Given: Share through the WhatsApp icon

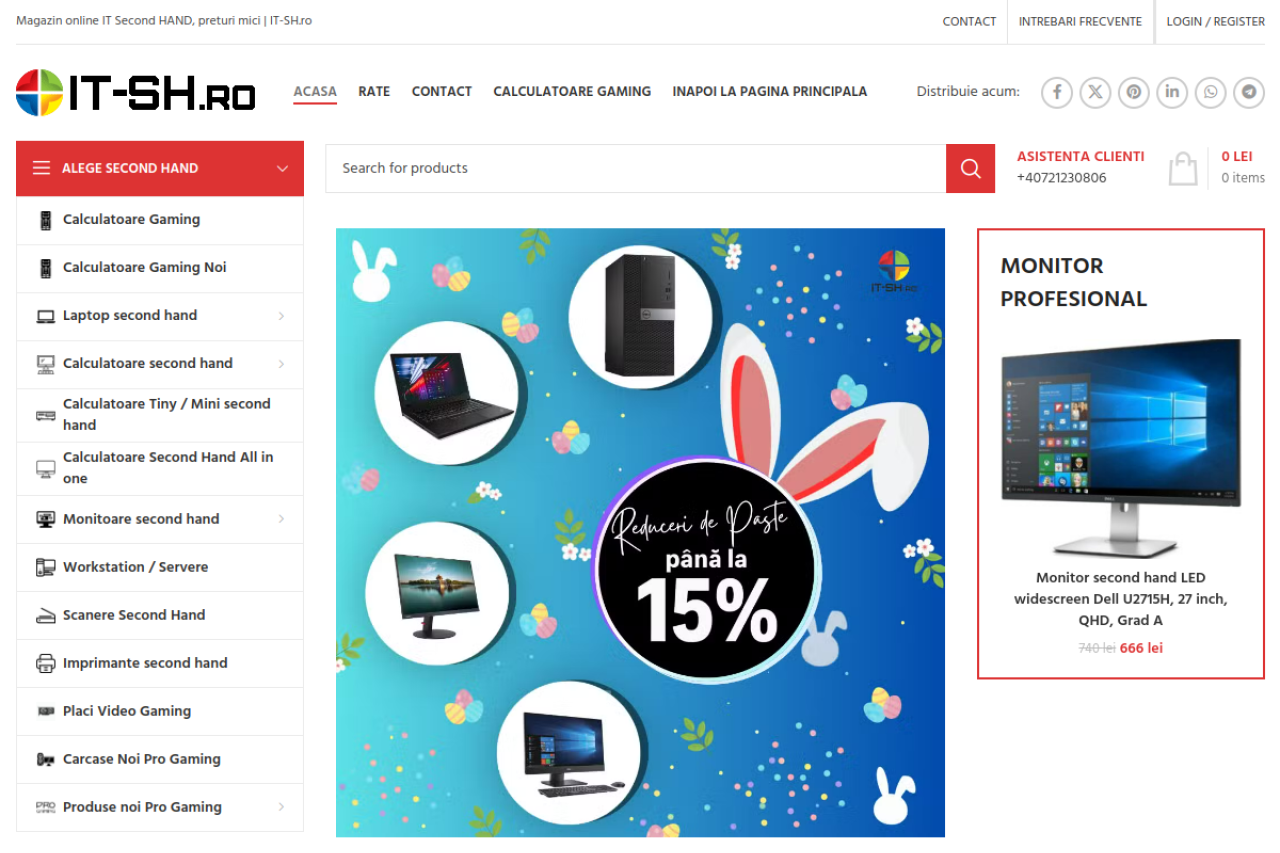Looking at the screenshot, I should pyautogui.click(x=1211, y=92).
